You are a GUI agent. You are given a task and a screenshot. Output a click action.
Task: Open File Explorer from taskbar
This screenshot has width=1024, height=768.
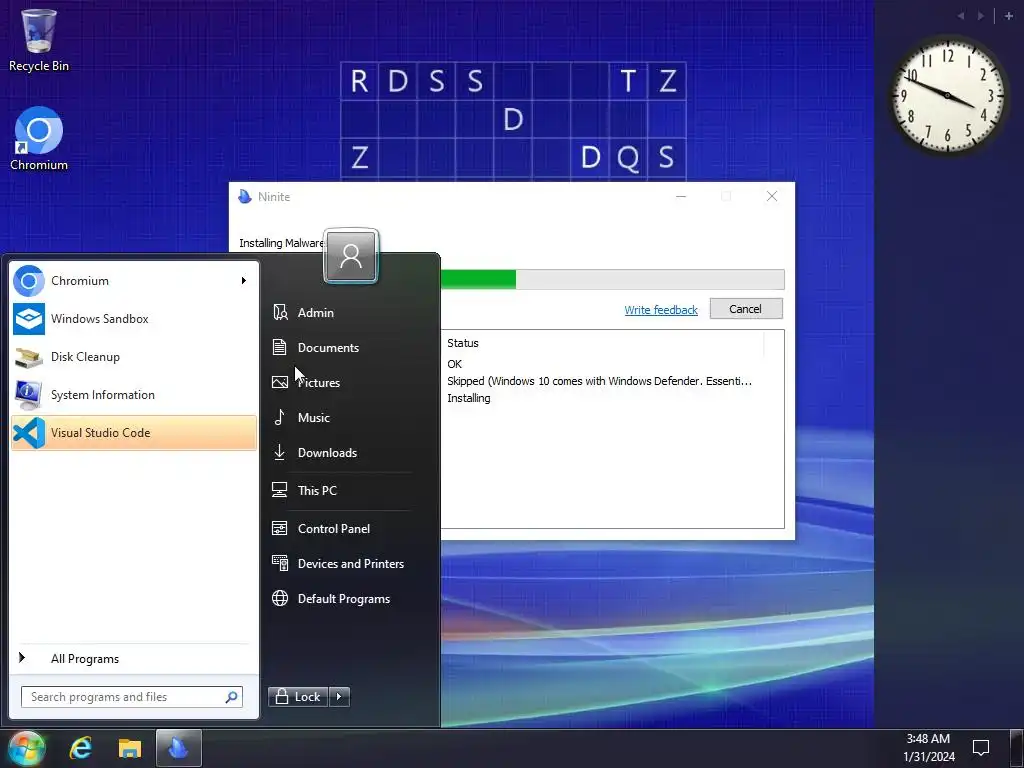pos(130,748)
